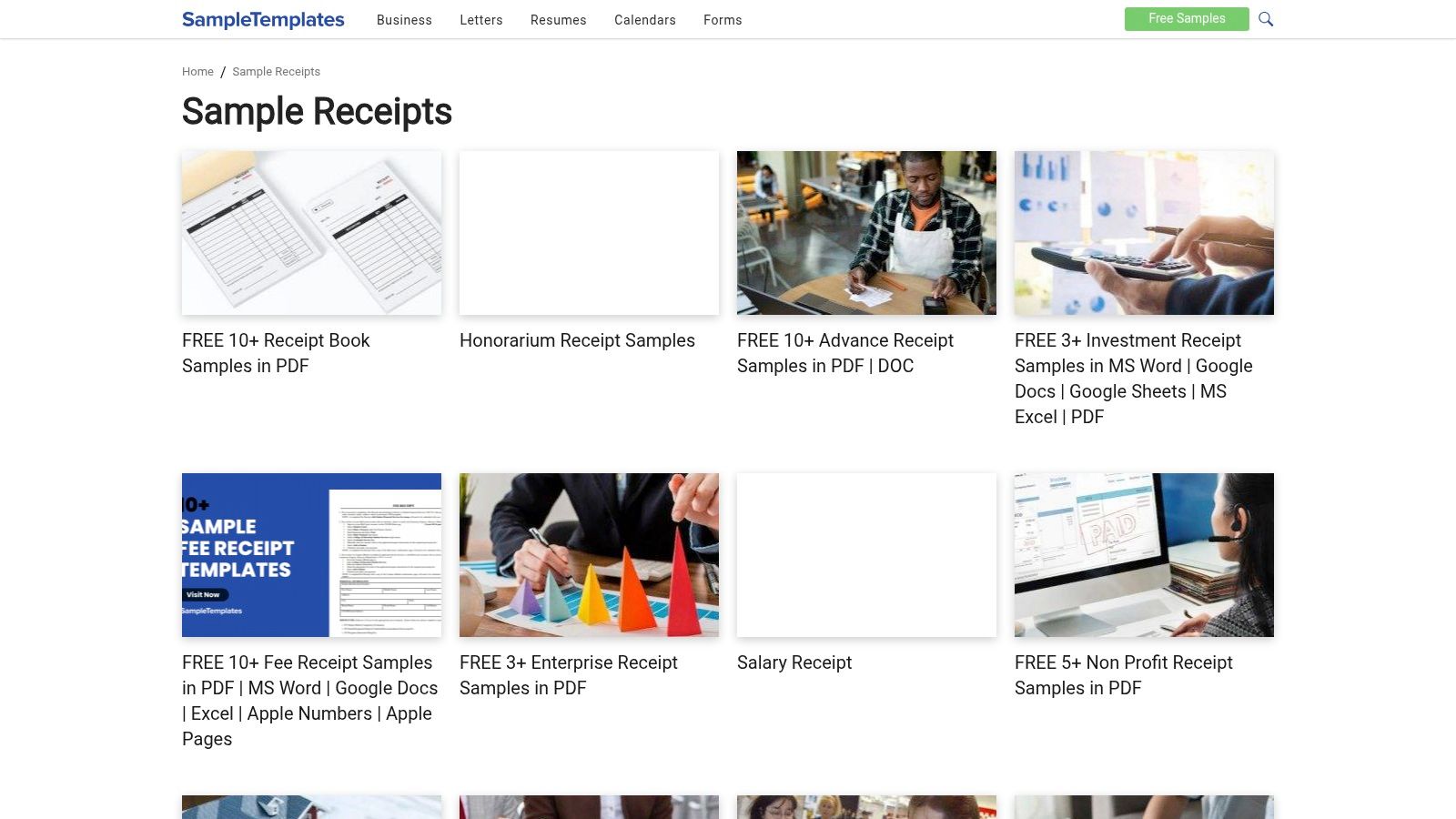Click the search magnifier icon
This screenshot has width=1456, height=819.
1266,18
